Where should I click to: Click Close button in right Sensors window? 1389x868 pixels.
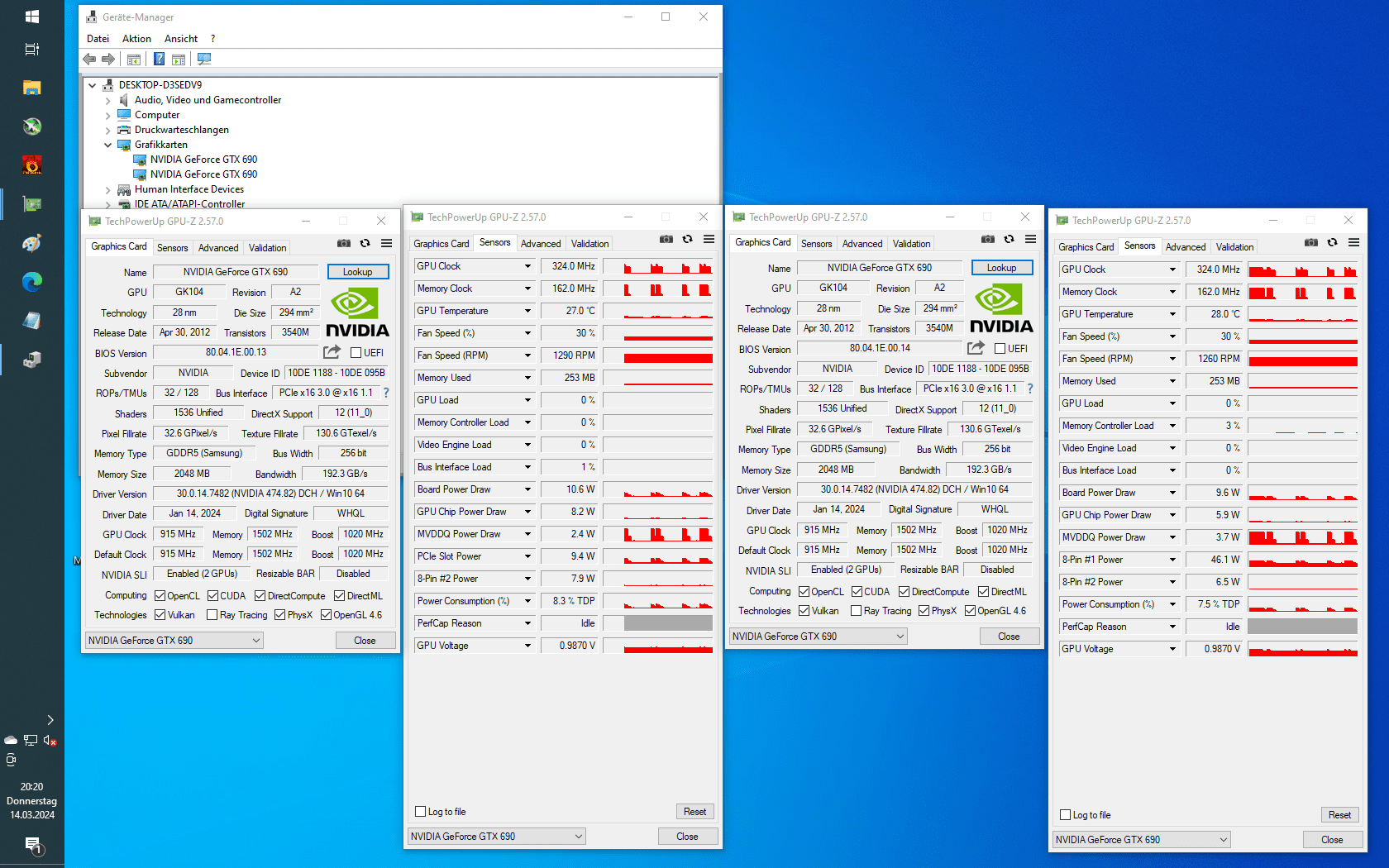tap(1333, 840)
